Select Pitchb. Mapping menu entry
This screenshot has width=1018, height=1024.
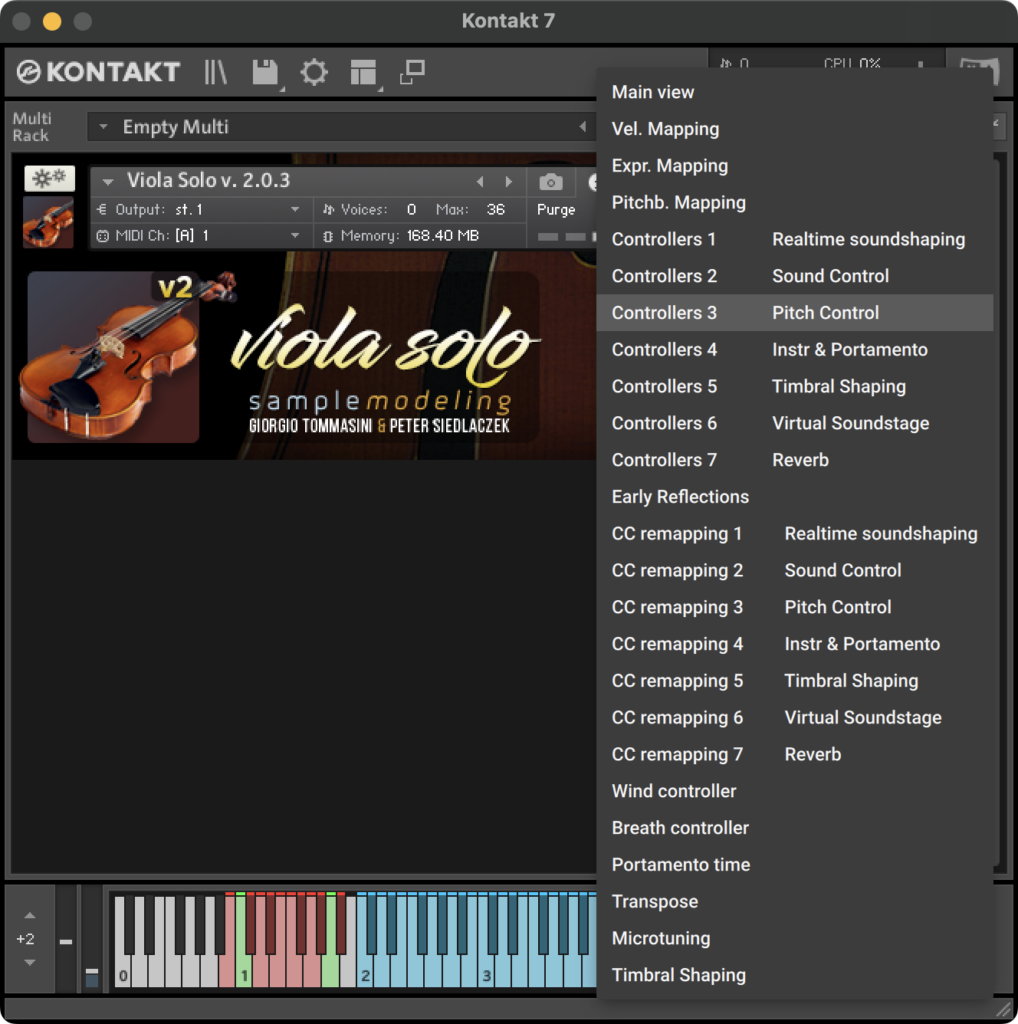795,202
